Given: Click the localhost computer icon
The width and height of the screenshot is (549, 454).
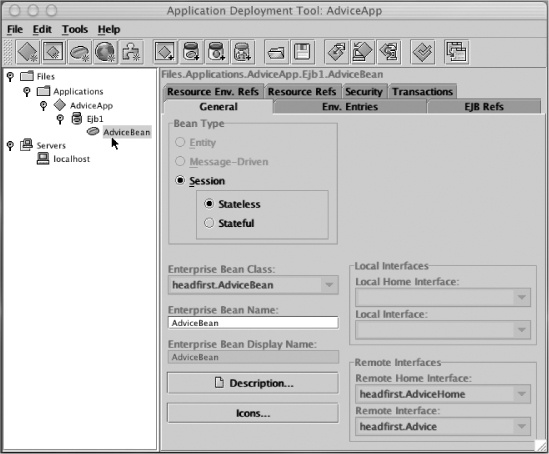Looking at the screenshot, I should (43, 159).
